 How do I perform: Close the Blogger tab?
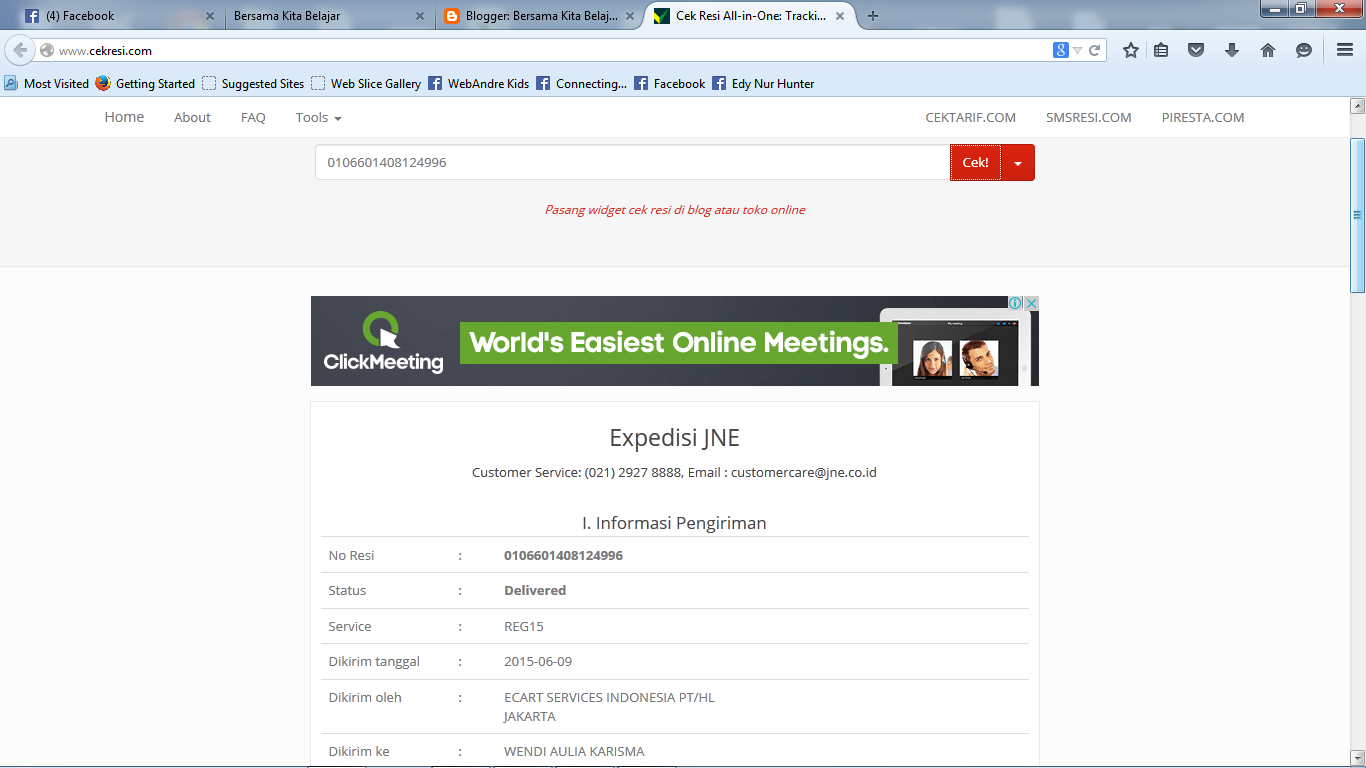pyautogui.click(x=629, y=16)
